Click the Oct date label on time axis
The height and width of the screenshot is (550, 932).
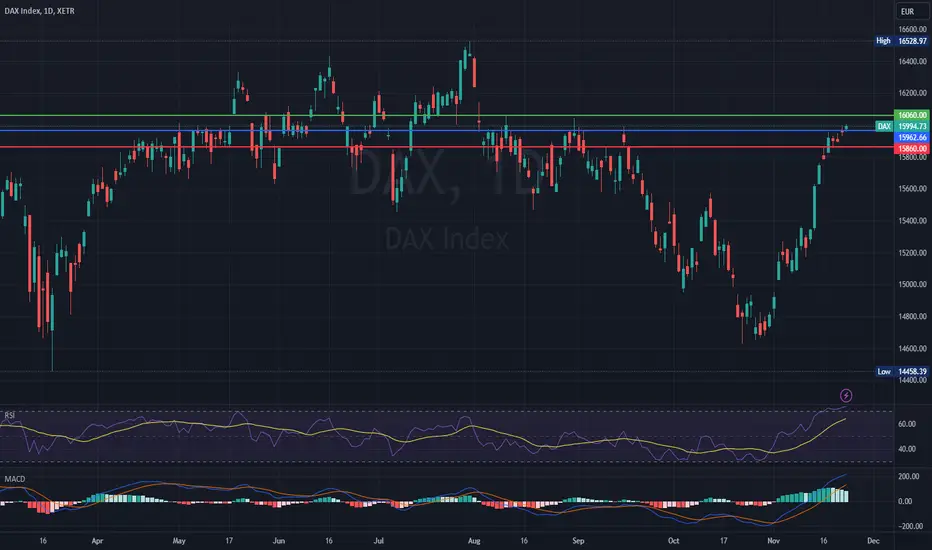pos(673,541)
